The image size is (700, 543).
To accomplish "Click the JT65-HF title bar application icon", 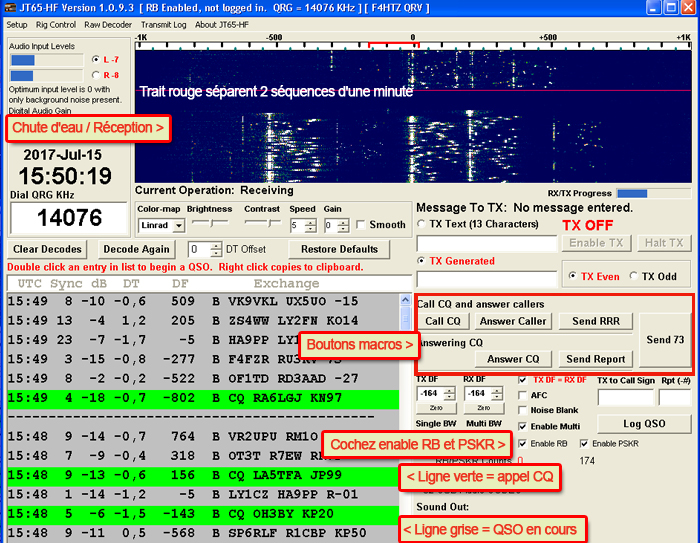I will pyautogui.click(x=9, y=8).
